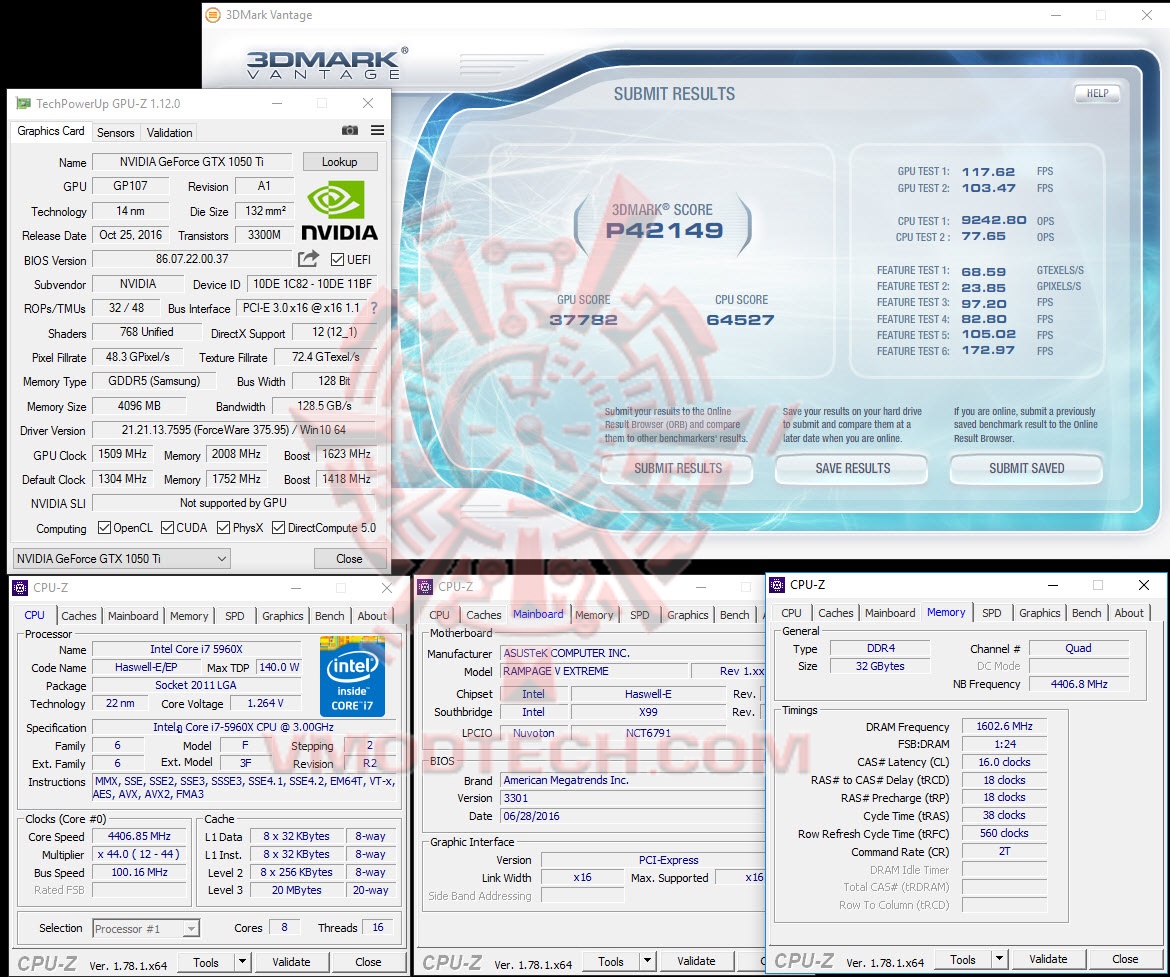1170x977 pixels.
Task: Click the BIOS Version field 86.07.22.00.37
Action: (193, 259)
